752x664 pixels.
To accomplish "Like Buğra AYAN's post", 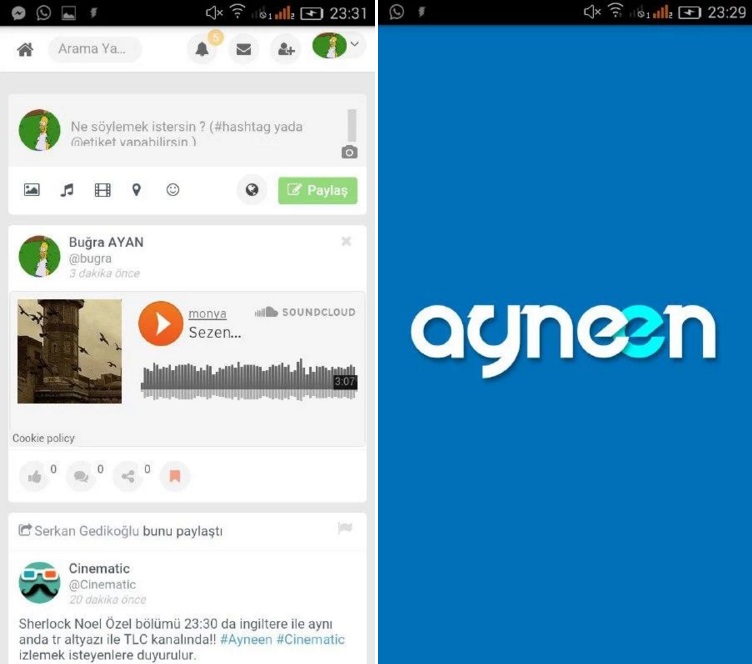I will click(35, 476).
